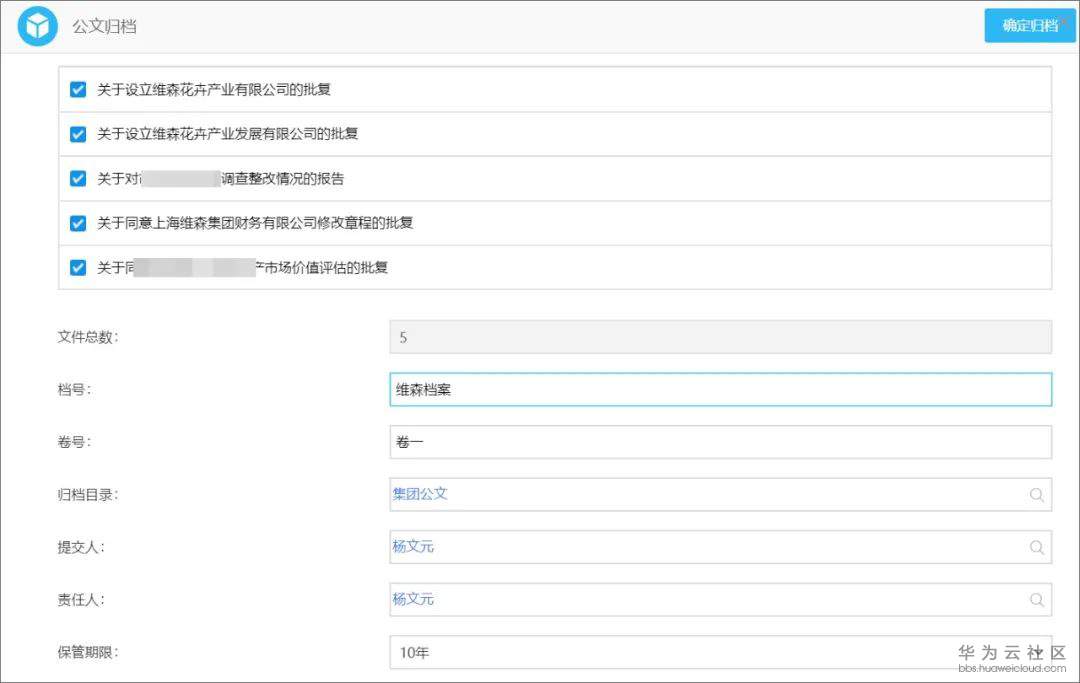The width and height of the screenshot is (1080, 683).
Task: Click the first document title row text
Action: pos(215,88)
